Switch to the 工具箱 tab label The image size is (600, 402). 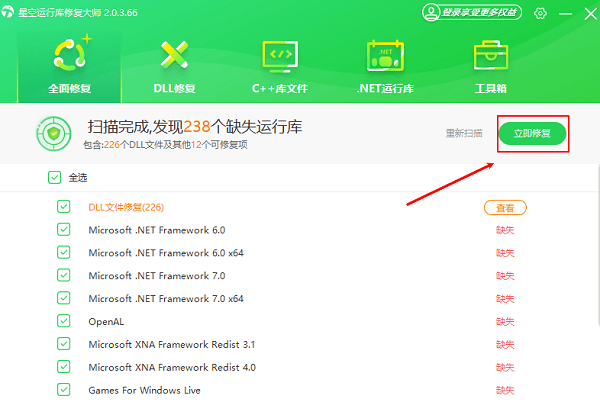click(491, 89)
